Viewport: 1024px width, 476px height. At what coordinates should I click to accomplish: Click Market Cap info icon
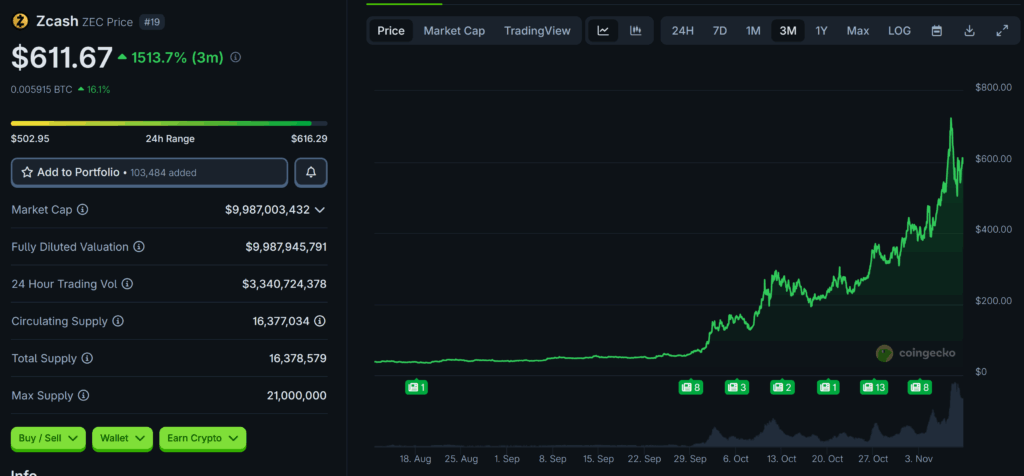83,210
